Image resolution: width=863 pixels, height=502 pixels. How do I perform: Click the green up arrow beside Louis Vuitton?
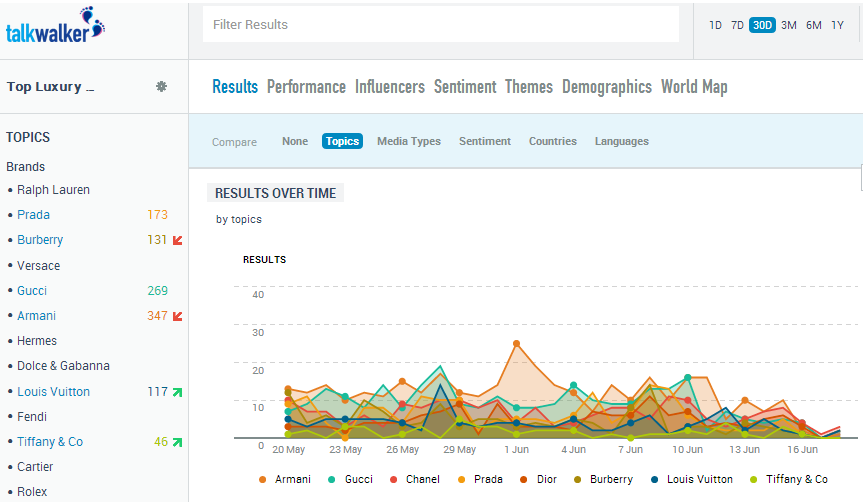177,392
